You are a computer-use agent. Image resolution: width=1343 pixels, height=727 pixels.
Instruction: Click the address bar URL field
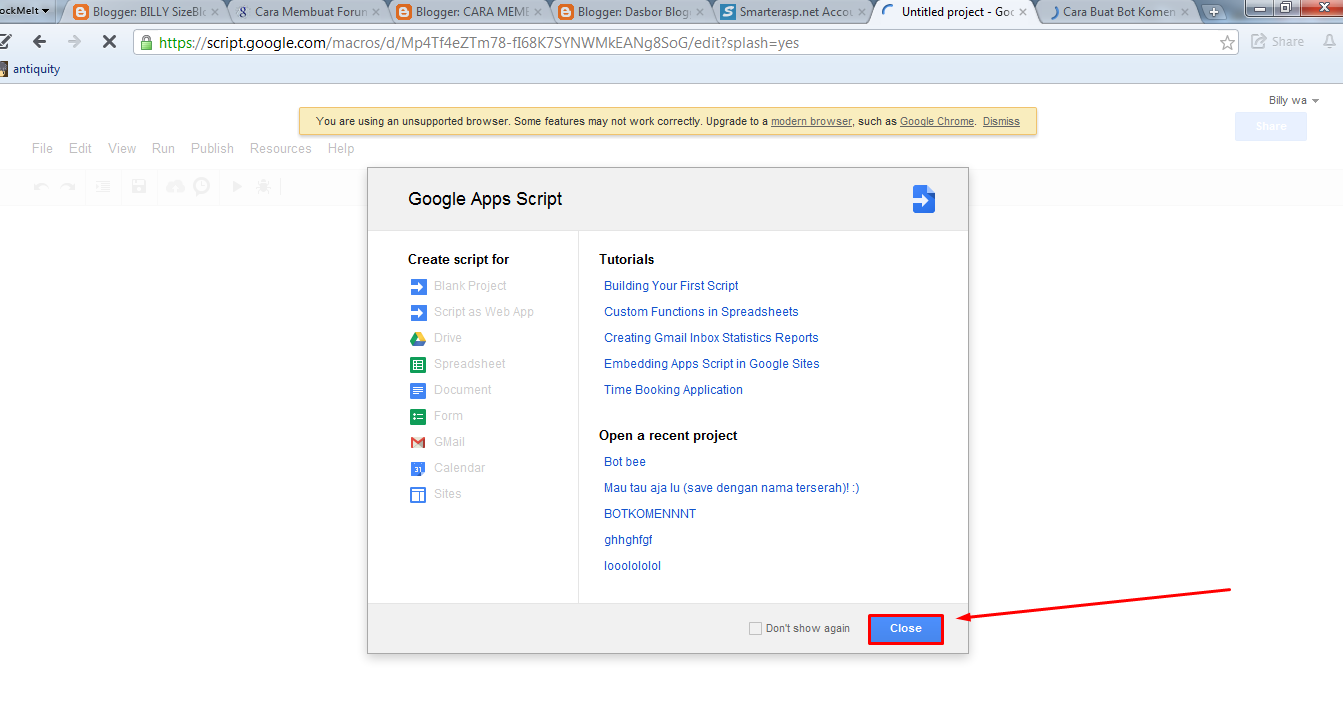coord(685,43)
